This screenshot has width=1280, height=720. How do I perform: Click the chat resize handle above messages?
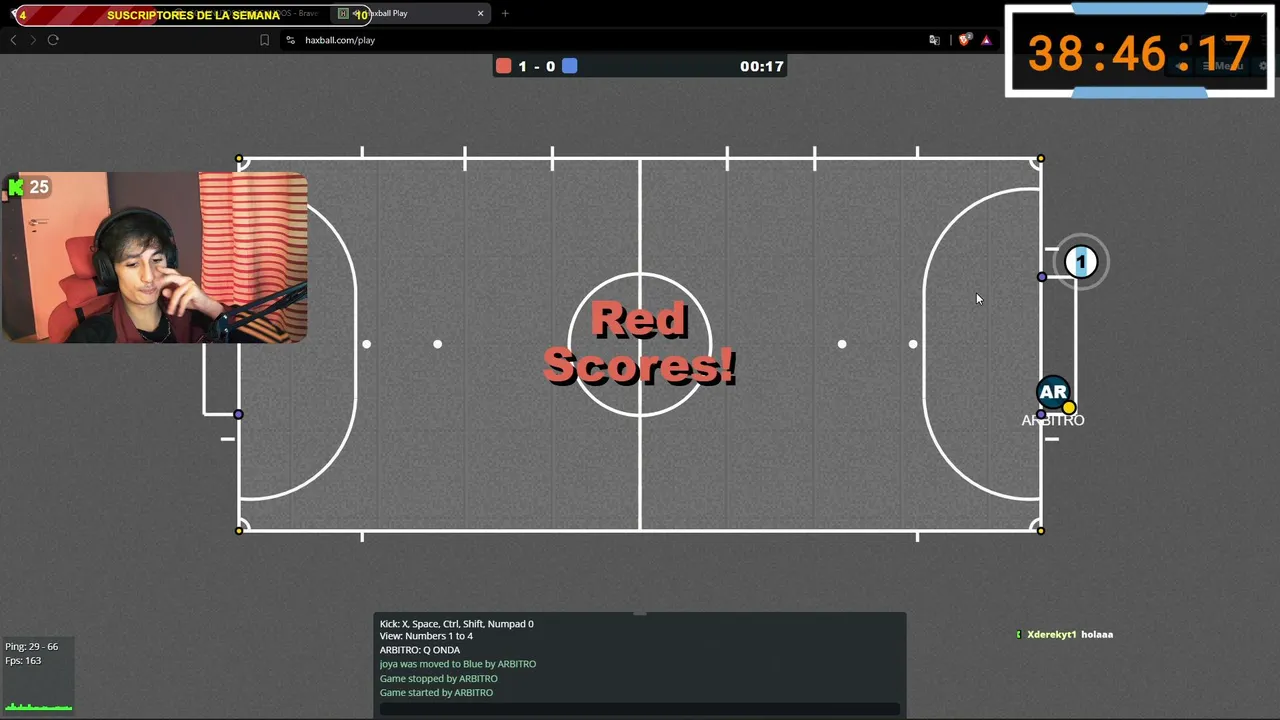tap(640, 613)
